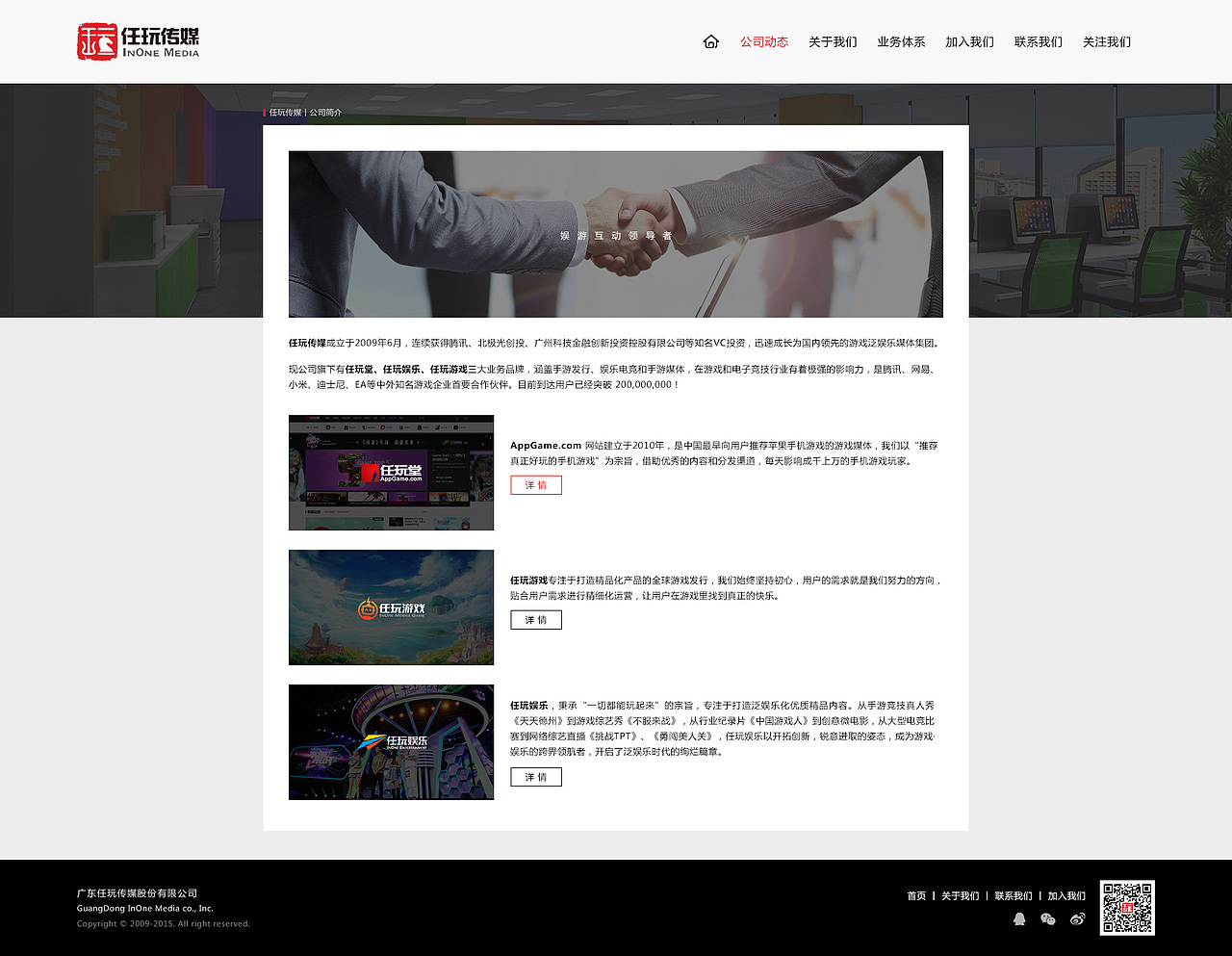The width and height of the screenshot is (1232, 956).
Task: Open the 任玩娱乐 thumbnail image
Action: point(391,742)
